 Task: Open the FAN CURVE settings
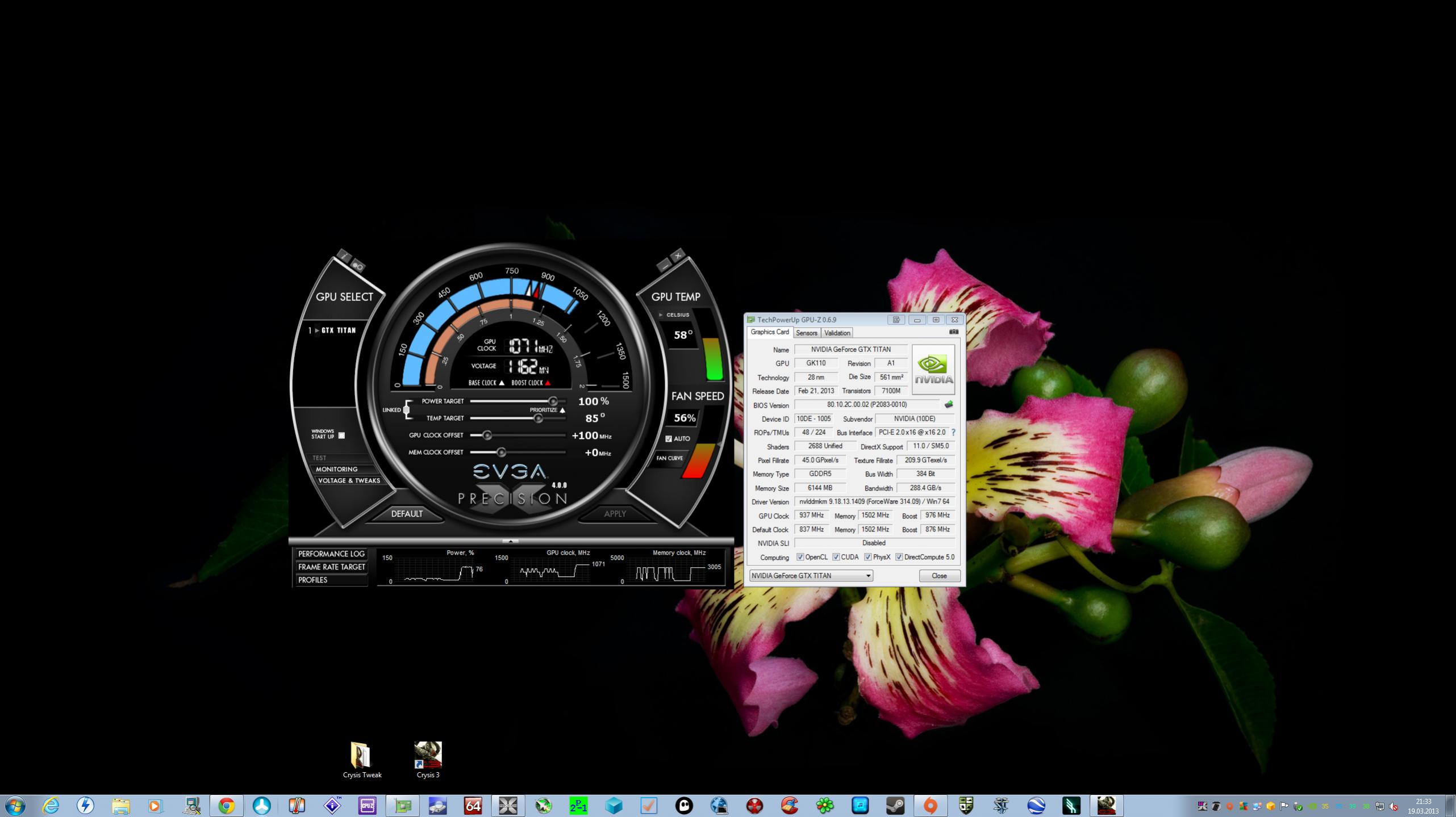pos(670,458)
